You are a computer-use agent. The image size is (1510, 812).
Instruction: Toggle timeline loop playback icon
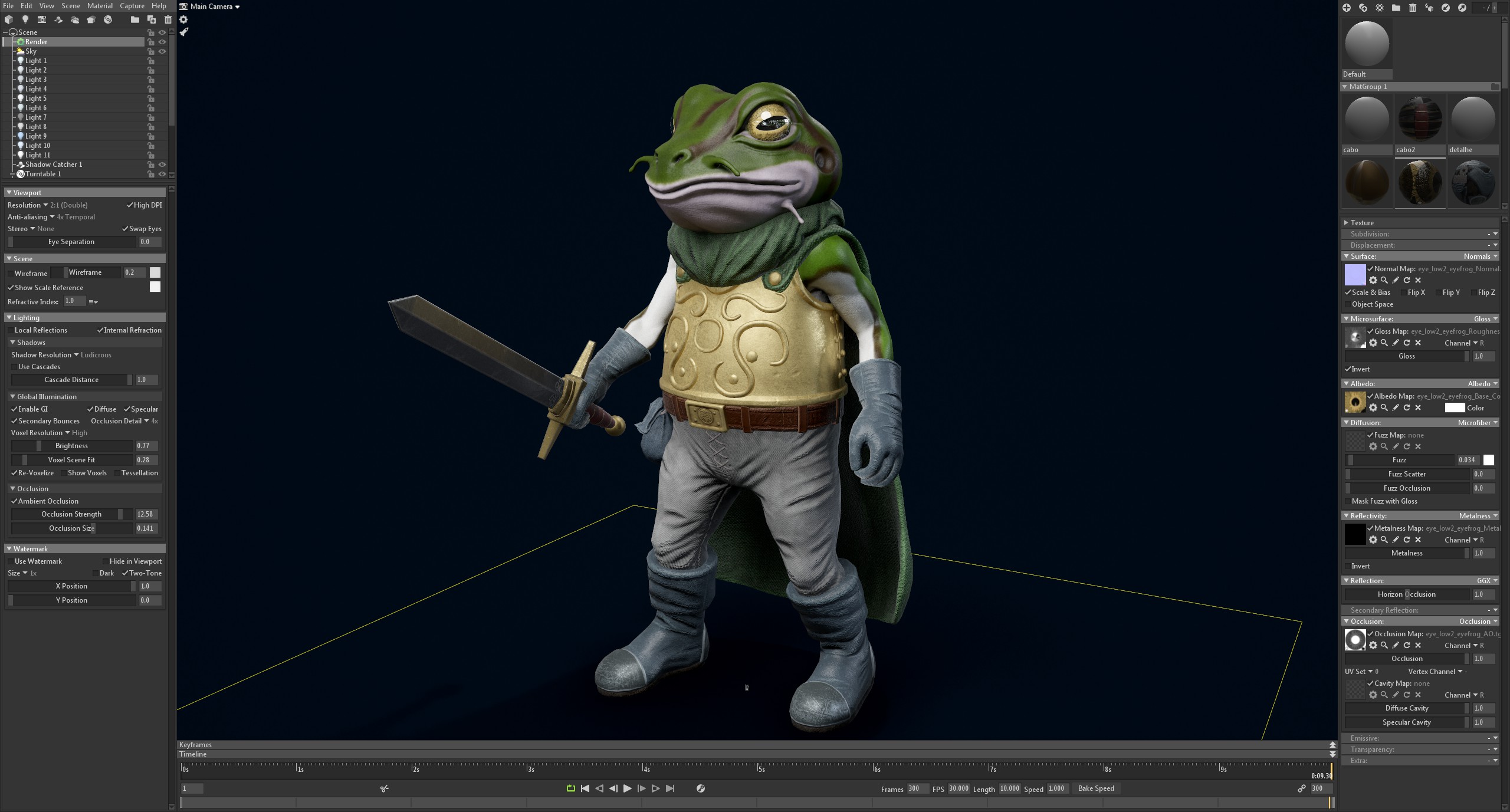click(570, 788)
